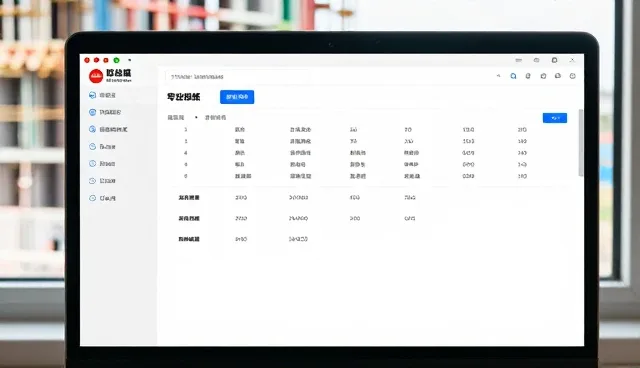640x368 pixels.
Task: Select the second filter label after the dot
Action: click(215, 117)
